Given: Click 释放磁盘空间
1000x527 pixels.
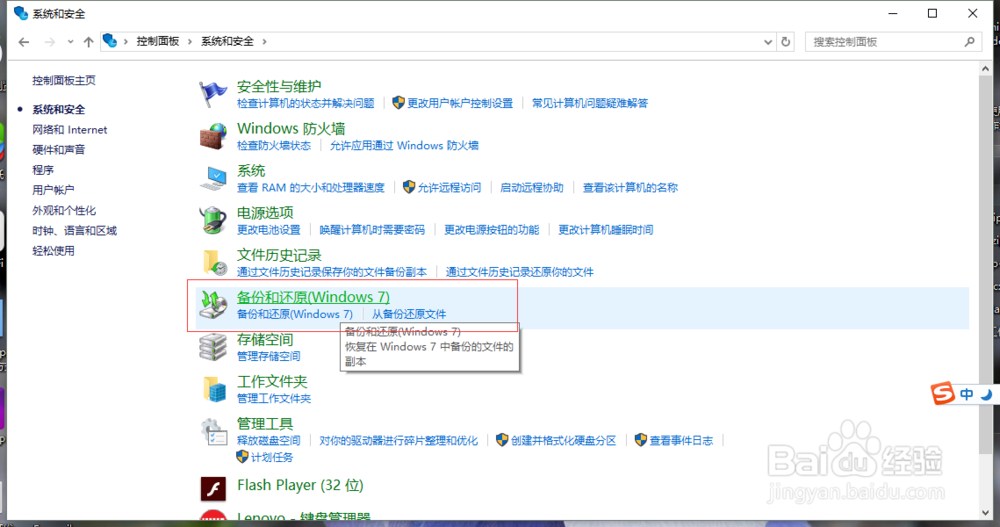Looking at the screenshot, I should click(268, 440).
